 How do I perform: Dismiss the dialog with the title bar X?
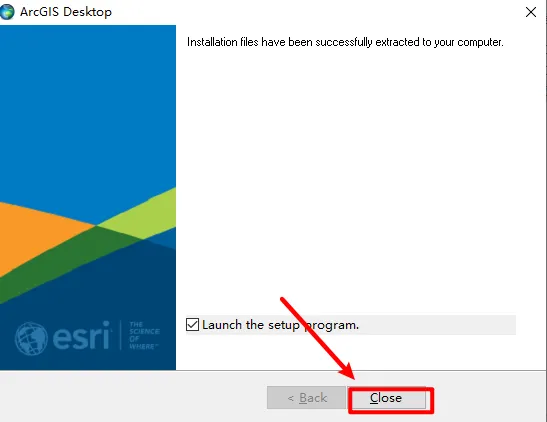click(x=531, y=12)
